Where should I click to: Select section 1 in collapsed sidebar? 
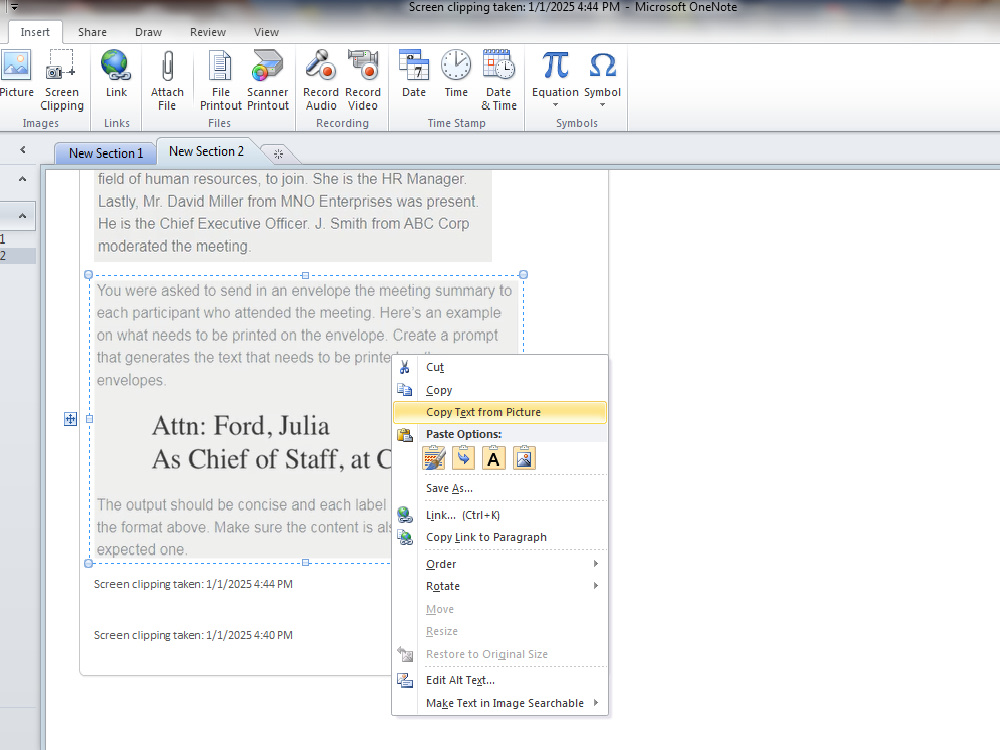(18, 239)
